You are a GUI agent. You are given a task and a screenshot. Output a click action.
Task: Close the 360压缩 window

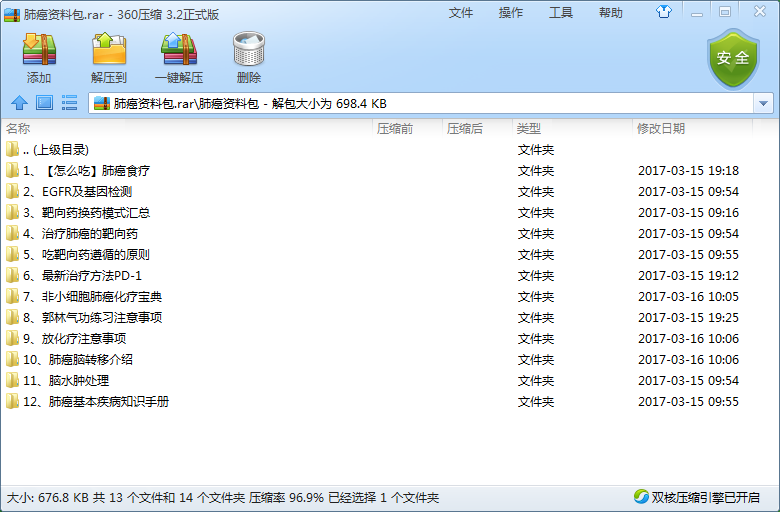point(760,11)
